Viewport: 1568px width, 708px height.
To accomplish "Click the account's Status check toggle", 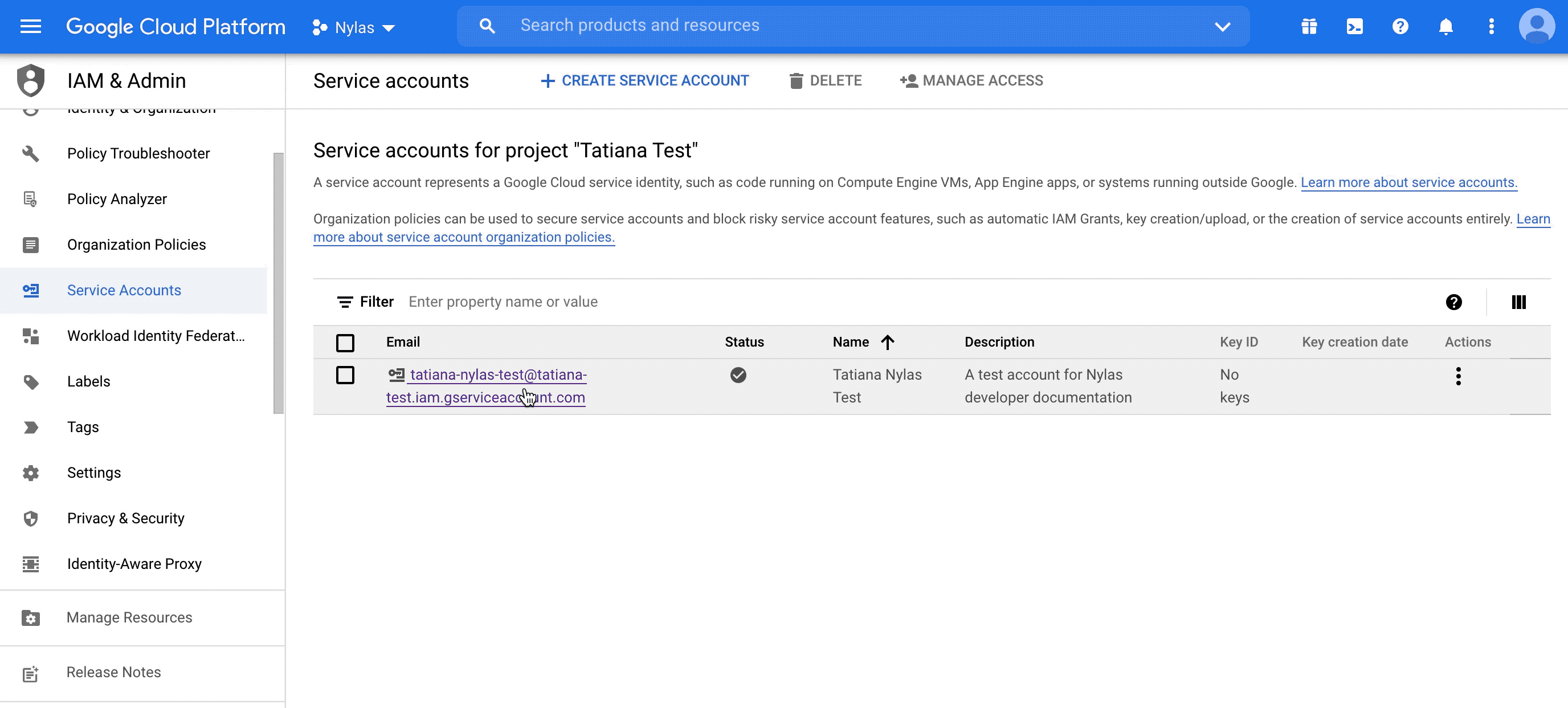I will 738,375.
